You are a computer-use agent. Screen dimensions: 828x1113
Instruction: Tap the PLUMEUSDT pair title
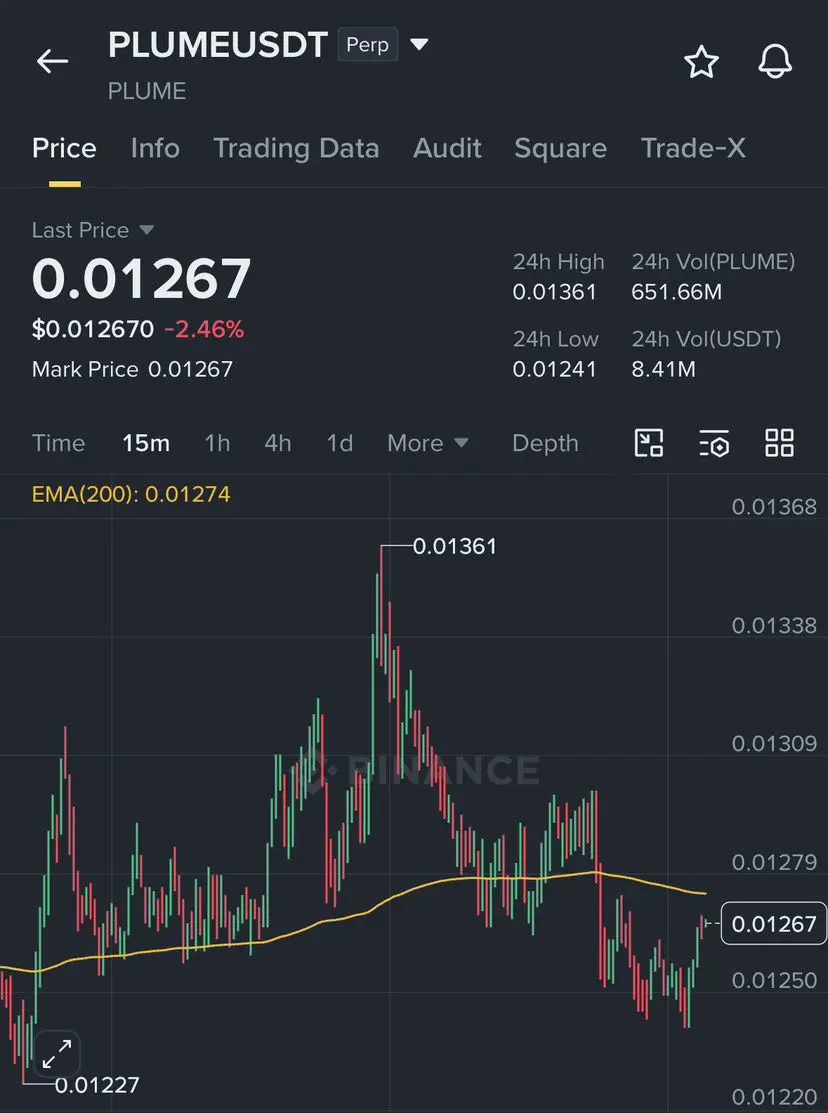pyautogui.click(x=217, y=45)
